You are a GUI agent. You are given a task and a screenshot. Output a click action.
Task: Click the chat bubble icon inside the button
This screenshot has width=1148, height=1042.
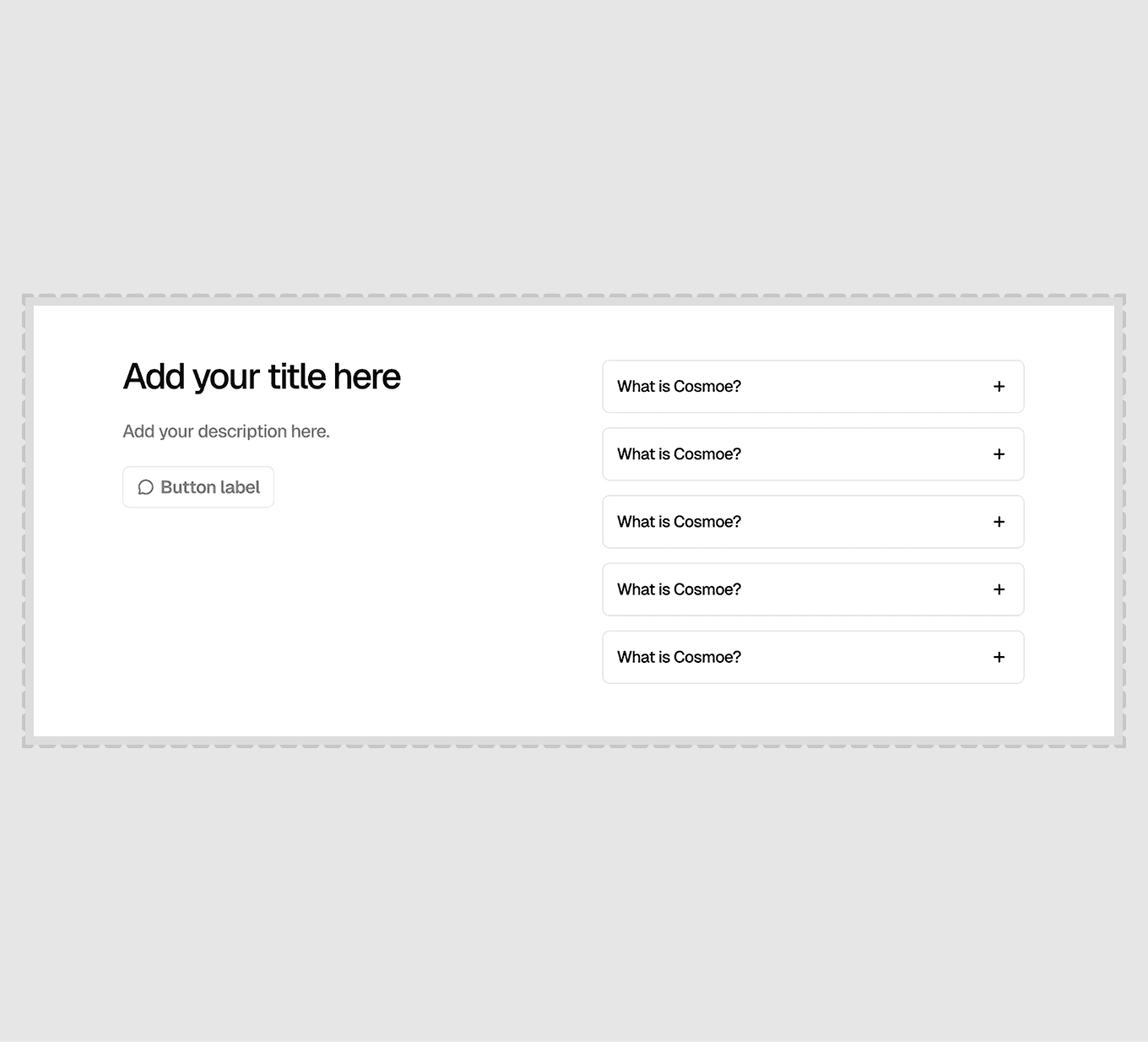point(145,487)
